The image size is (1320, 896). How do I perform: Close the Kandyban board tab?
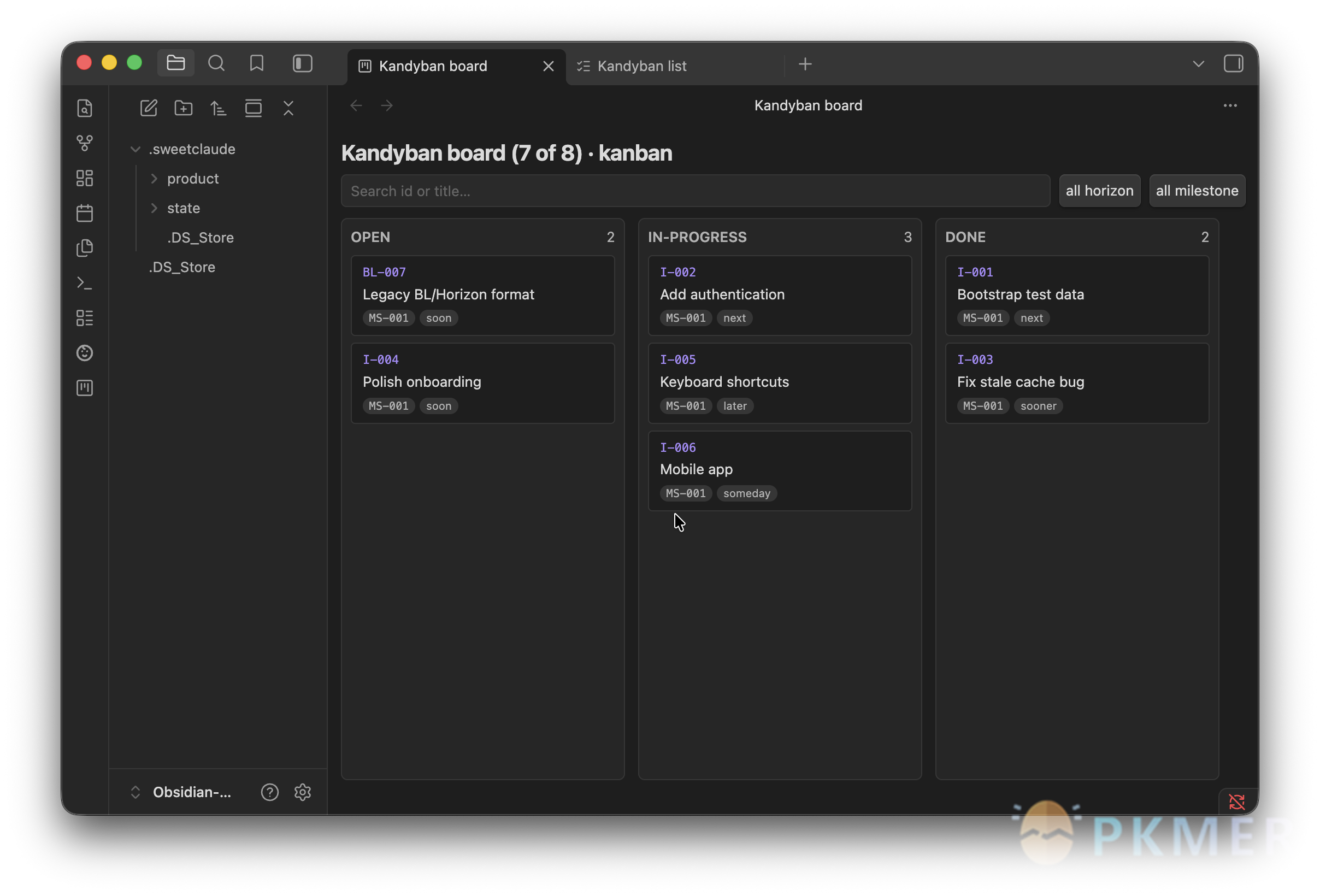tap(548, 67)
